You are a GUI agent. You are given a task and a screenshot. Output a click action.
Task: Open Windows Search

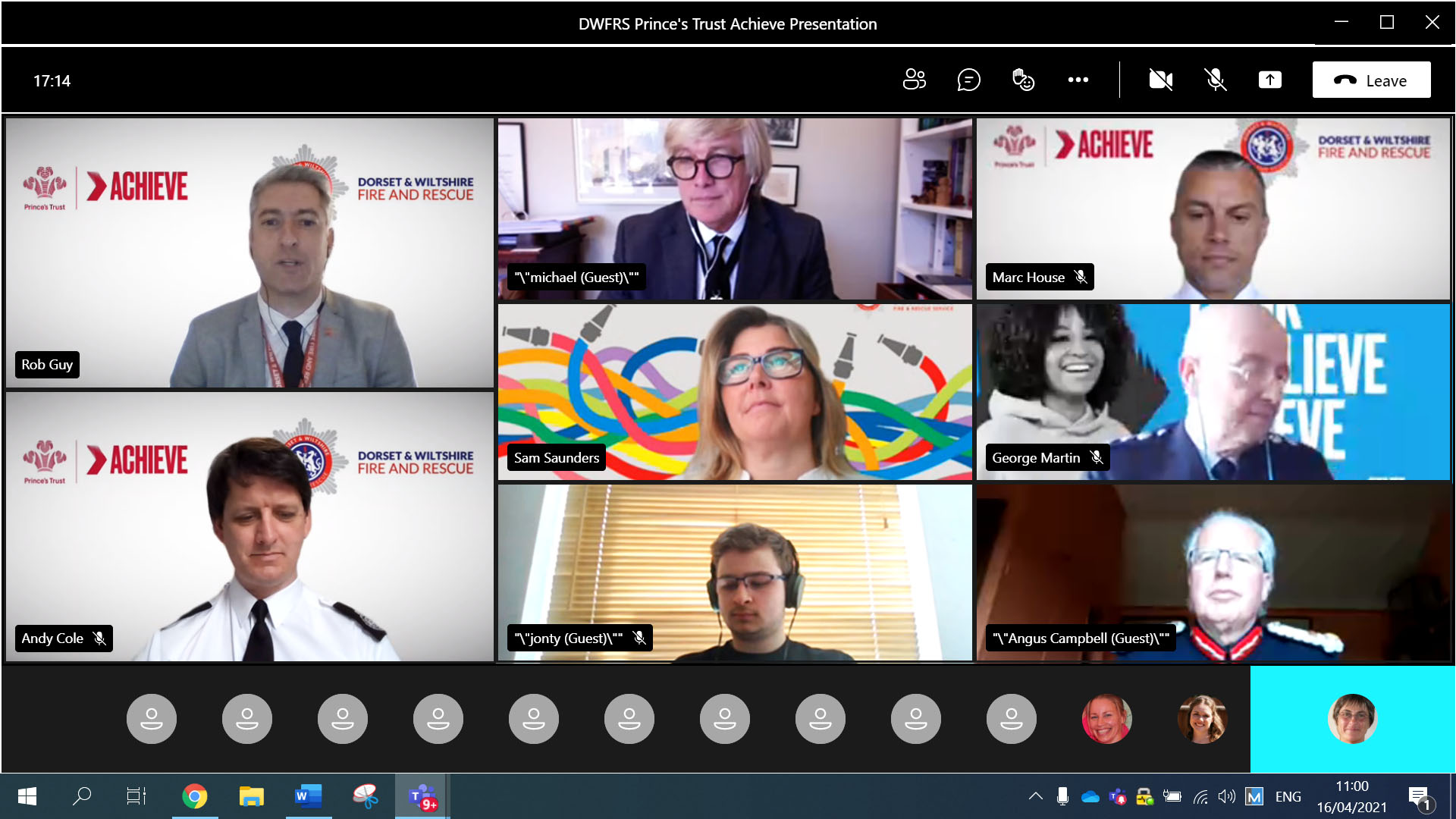[x=81, y=796]
